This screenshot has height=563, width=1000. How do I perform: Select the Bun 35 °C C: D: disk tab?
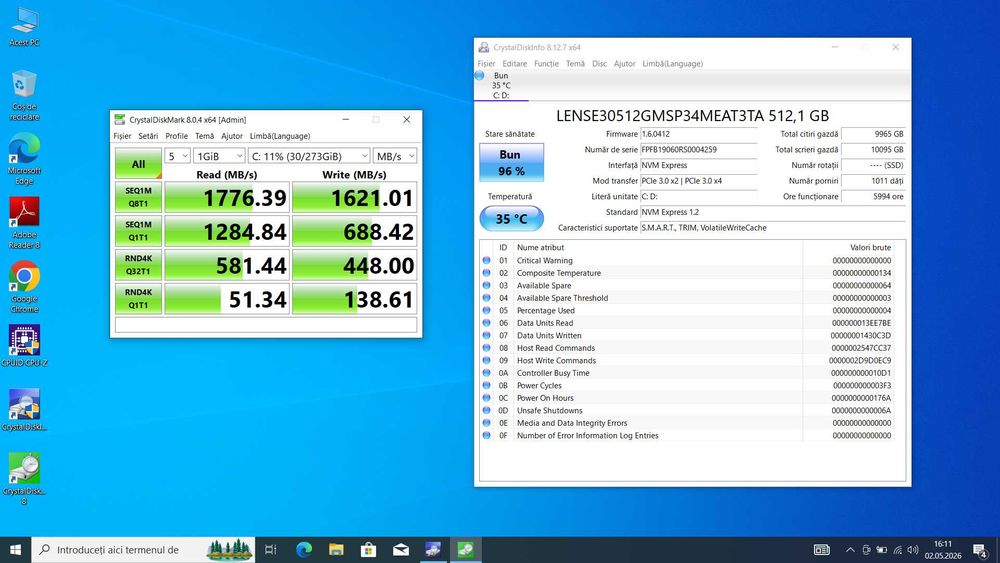click(501, 85)
